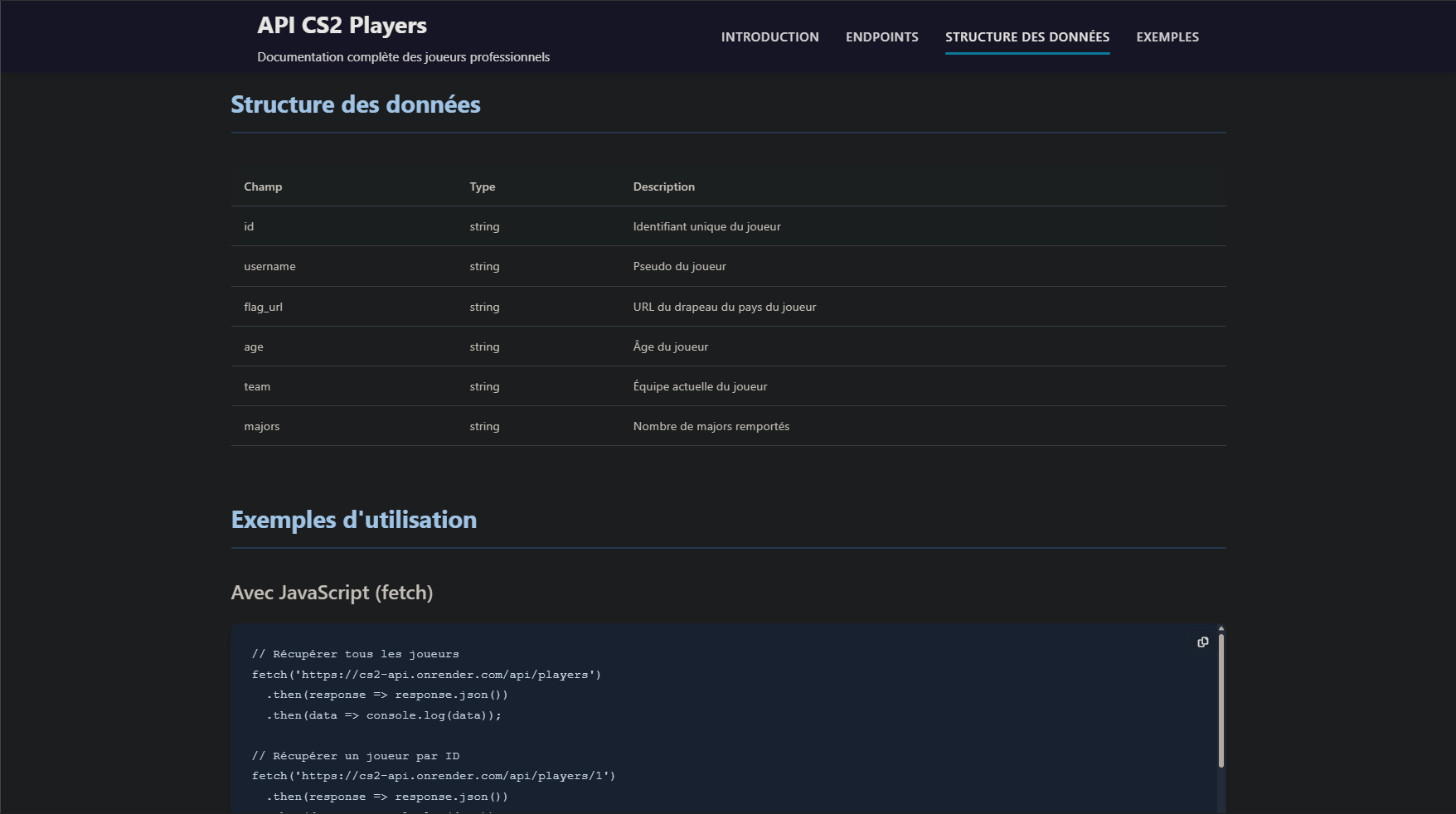Click the fetch api/players code line

(x=426, y=675)
